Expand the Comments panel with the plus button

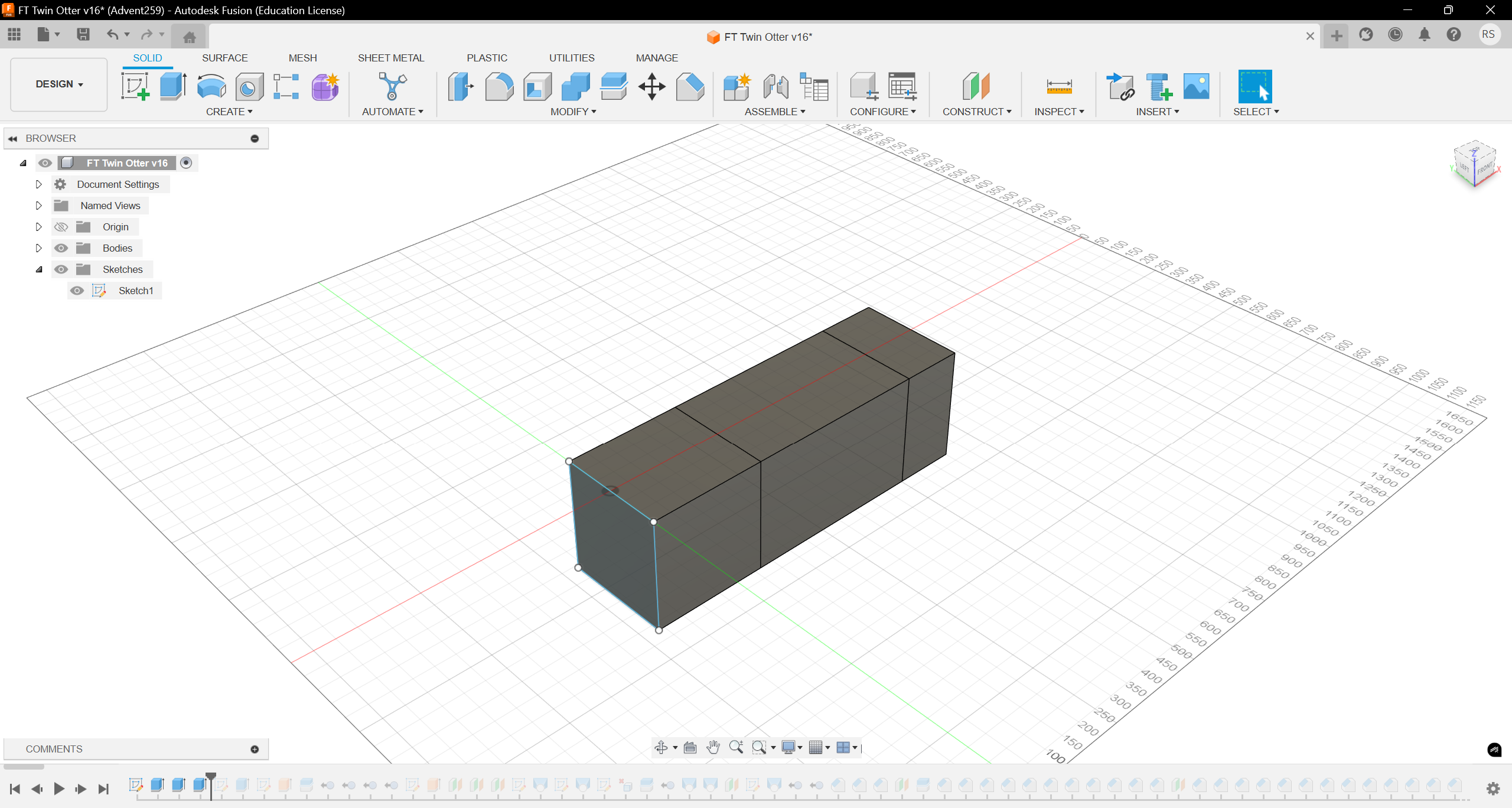255,749
